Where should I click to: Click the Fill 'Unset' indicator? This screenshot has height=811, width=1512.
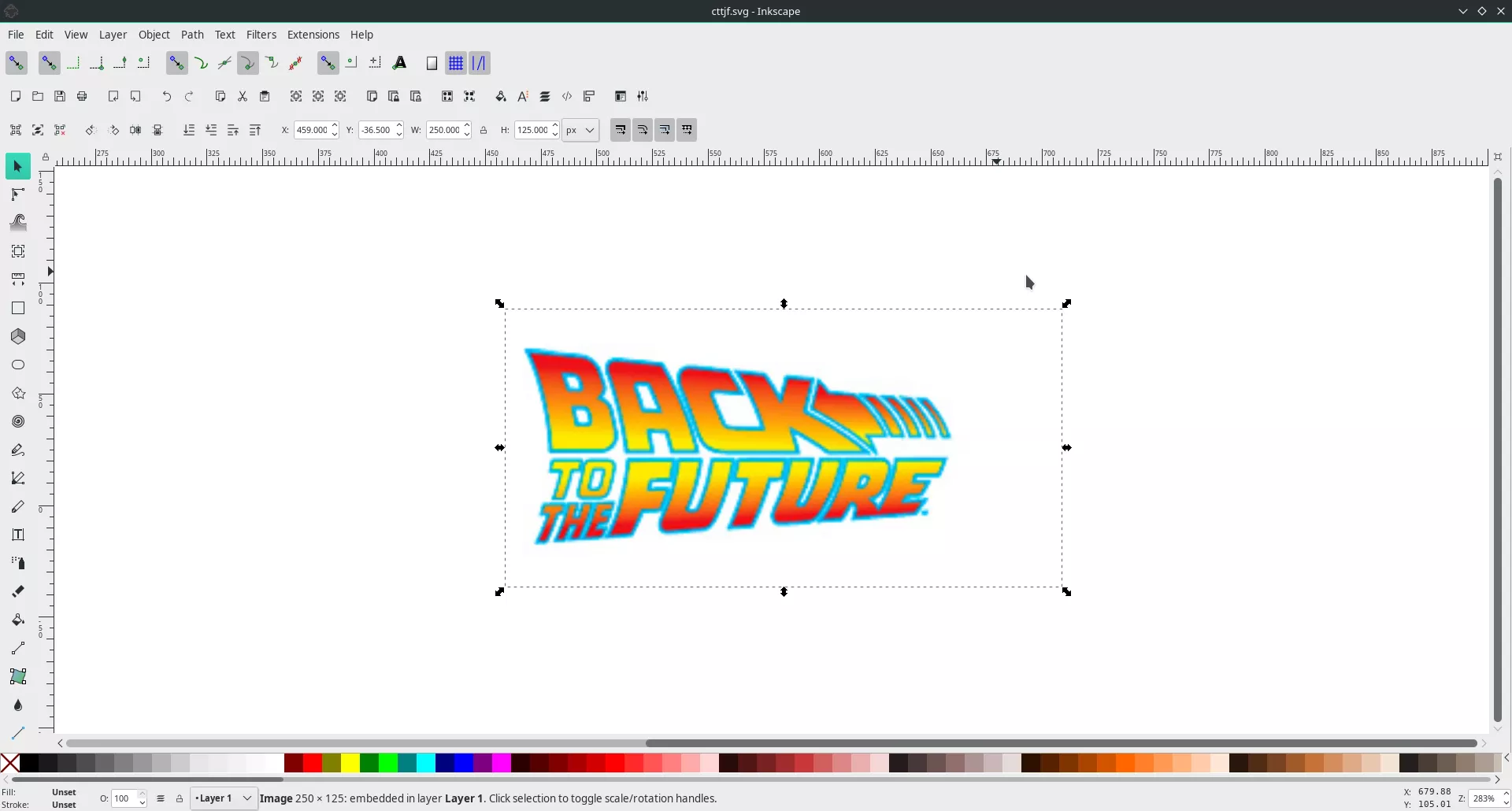tap(64, 792)
